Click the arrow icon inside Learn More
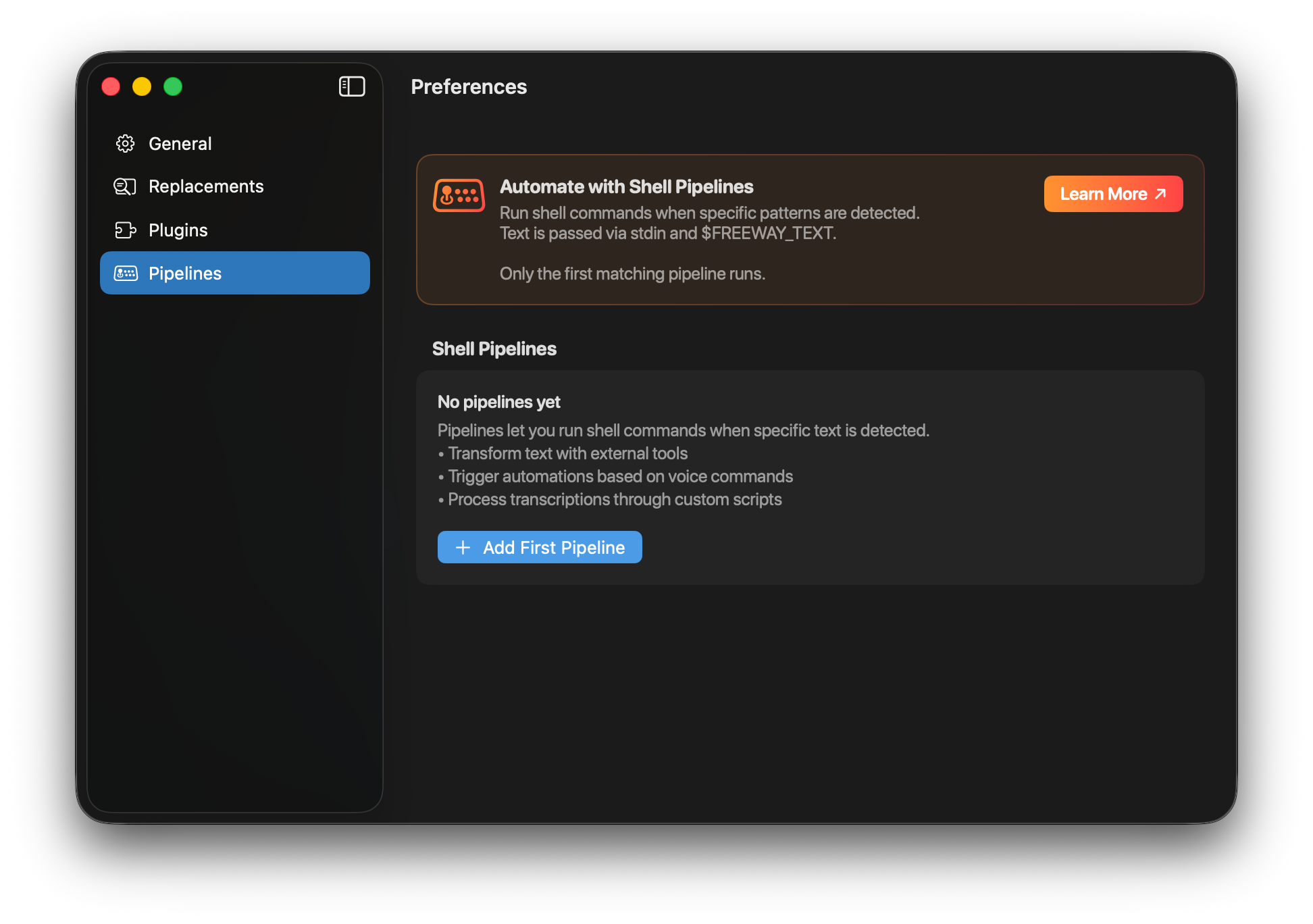This screenshot has height=924, width=1313. tap(1160, 194)
